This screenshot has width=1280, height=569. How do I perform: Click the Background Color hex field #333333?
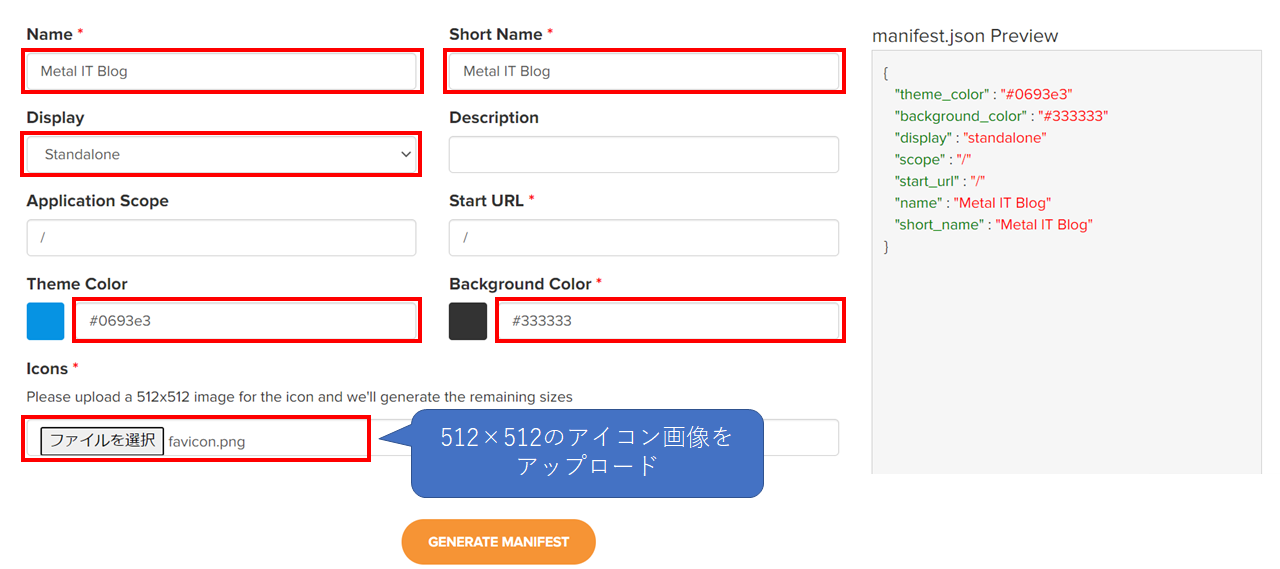pos(669,321)
